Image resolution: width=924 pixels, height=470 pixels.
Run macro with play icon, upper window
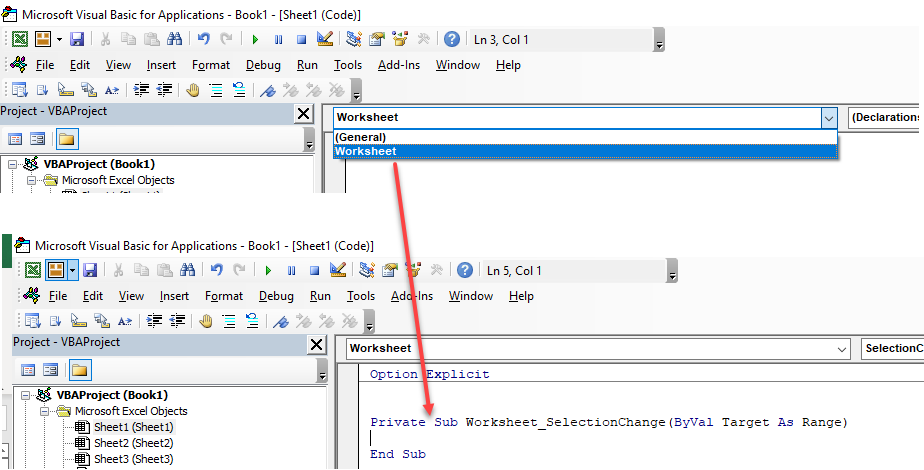click(x=255, y=39)
